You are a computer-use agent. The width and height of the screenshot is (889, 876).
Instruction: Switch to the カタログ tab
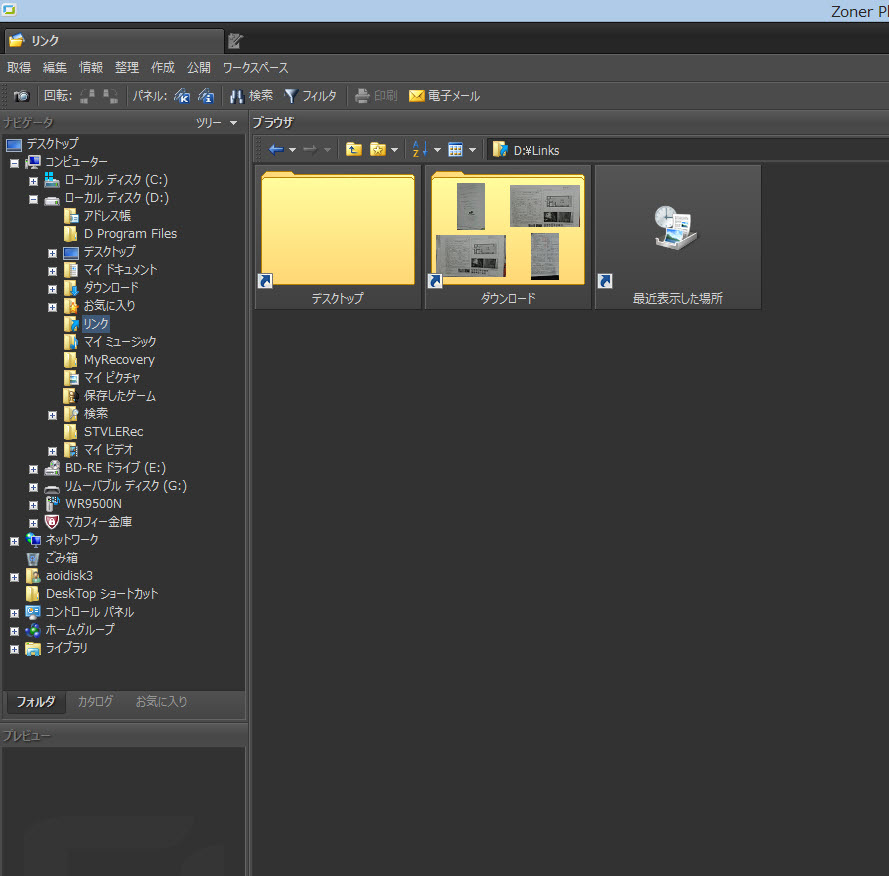click(95, 702)
